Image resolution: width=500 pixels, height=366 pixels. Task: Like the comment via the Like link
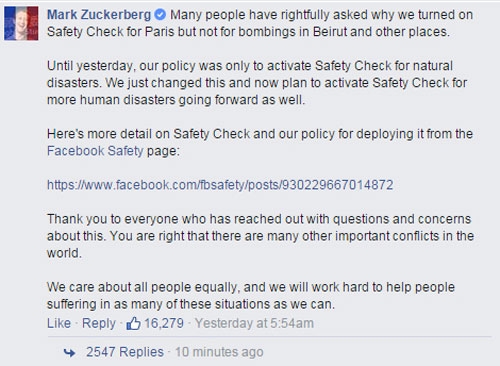pyautogui.click(x=59, y=323)
